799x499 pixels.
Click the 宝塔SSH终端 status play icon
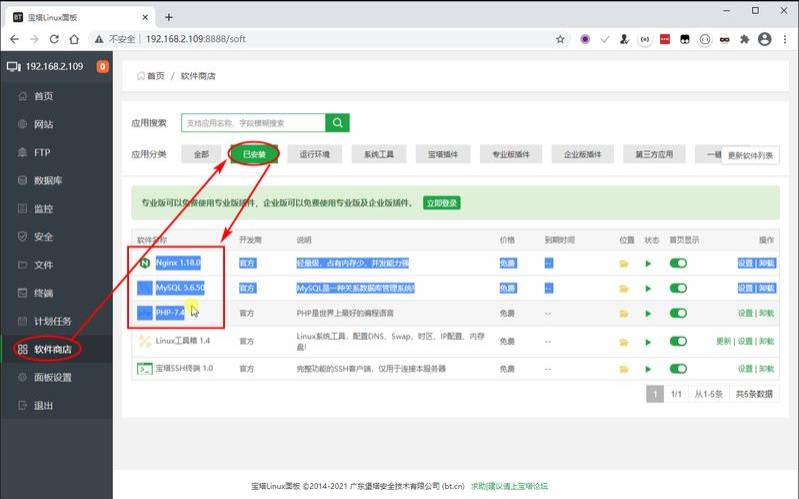point(648,369)
